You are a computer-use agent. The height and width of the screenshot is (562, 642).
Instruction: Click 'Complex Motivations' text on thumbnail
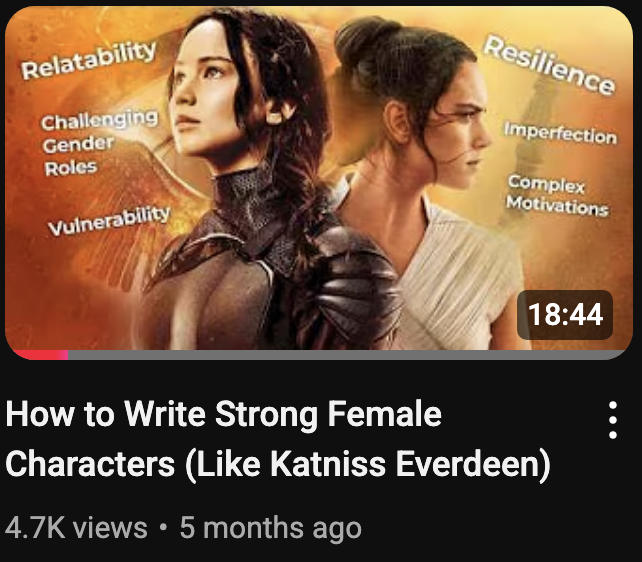(x=557, y=195)
